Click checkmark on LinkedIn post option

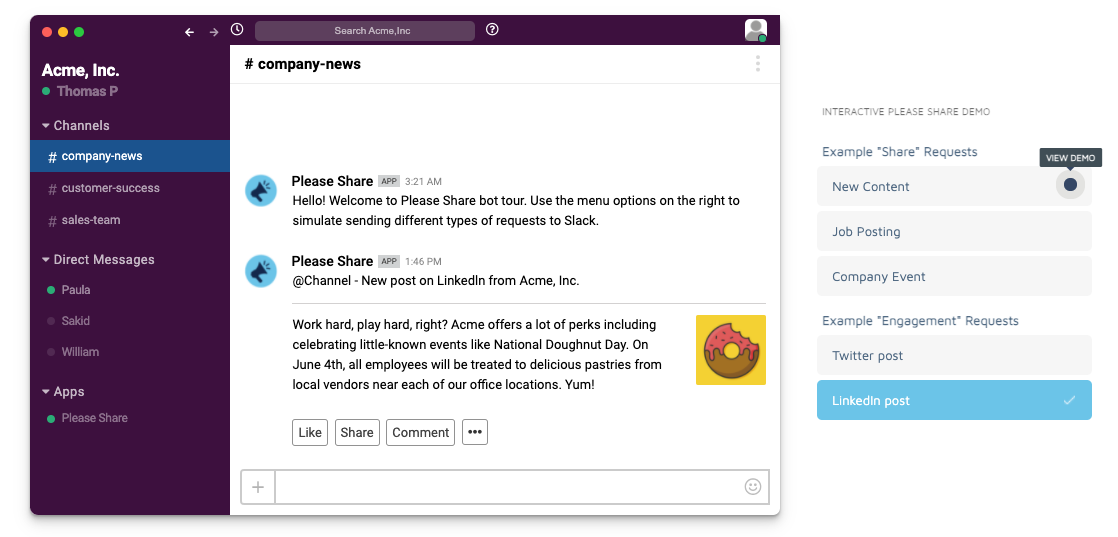1069,400
